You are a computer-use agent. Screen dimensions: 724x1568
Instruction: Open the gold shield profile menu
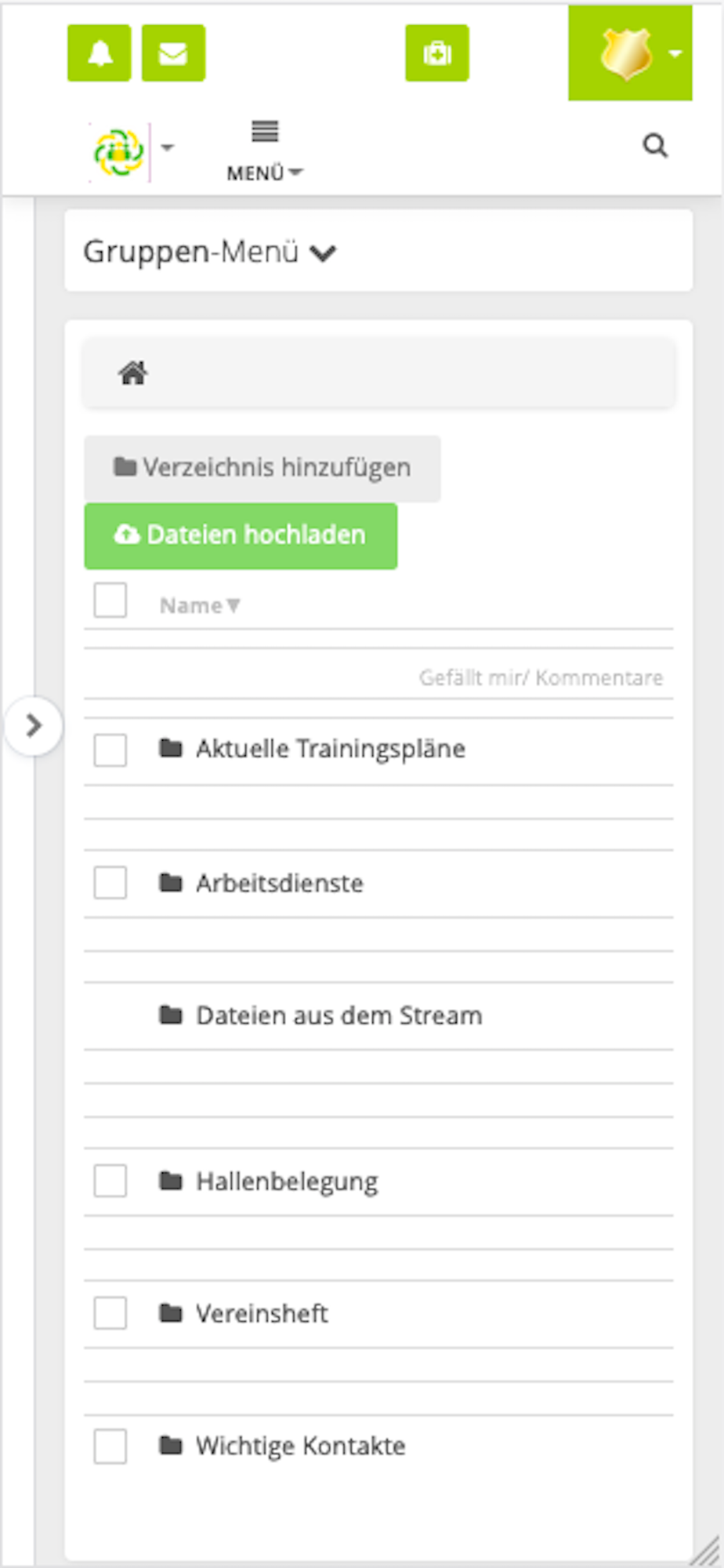(x=630, y=53)
